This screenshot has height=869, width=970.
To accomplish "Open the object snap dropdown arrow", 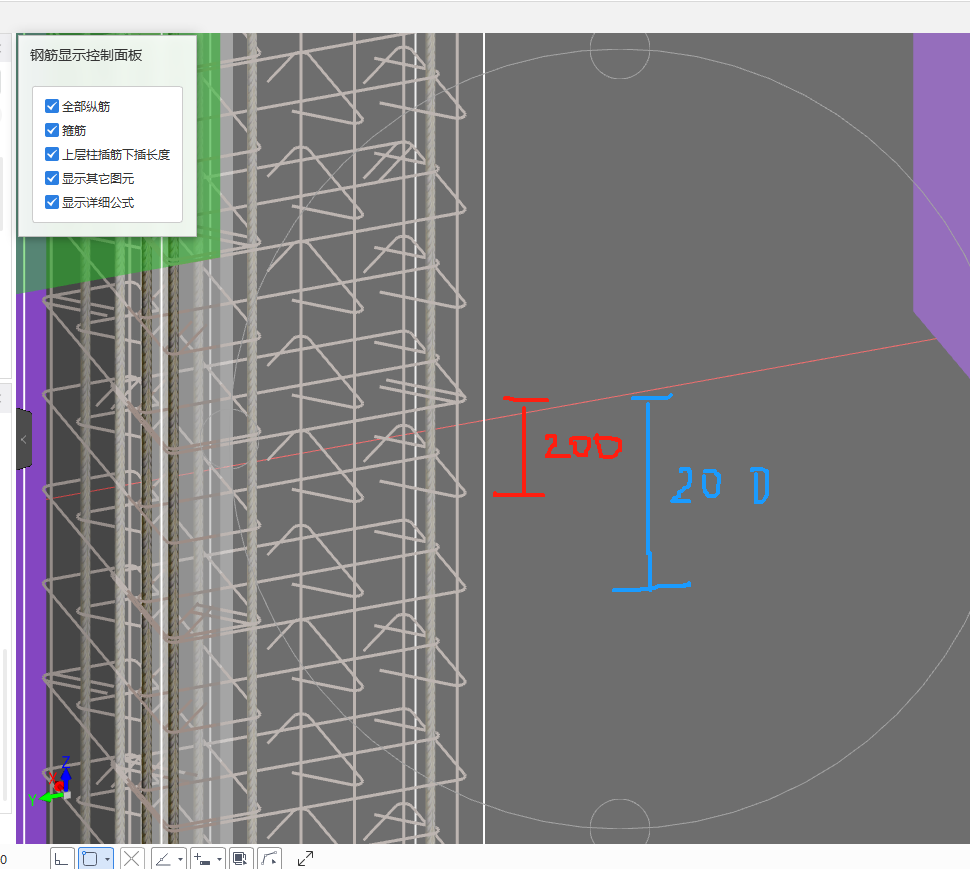I will pyautogui.click(x=108, y=859).
